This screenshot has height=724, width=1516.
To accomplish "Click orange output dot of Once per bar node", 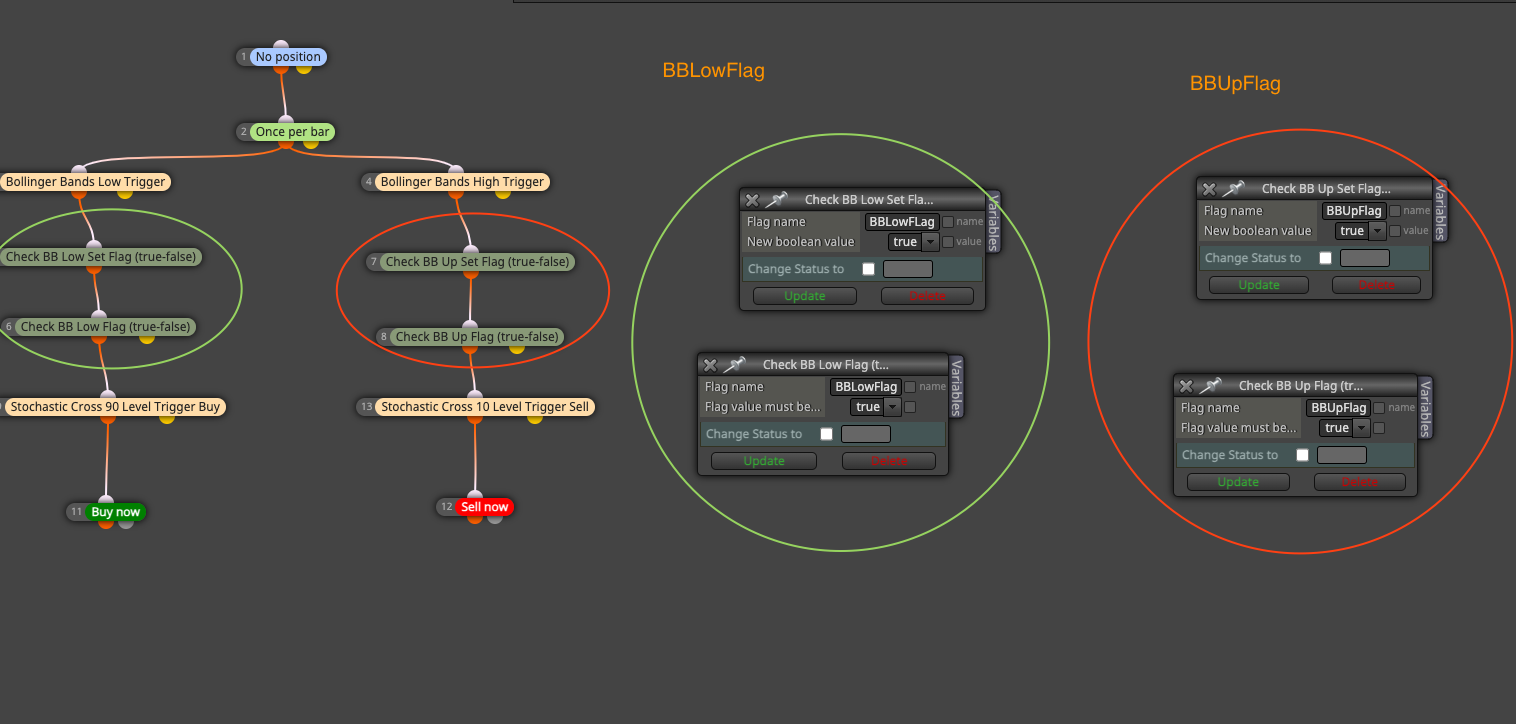I will tap(286, 144).
